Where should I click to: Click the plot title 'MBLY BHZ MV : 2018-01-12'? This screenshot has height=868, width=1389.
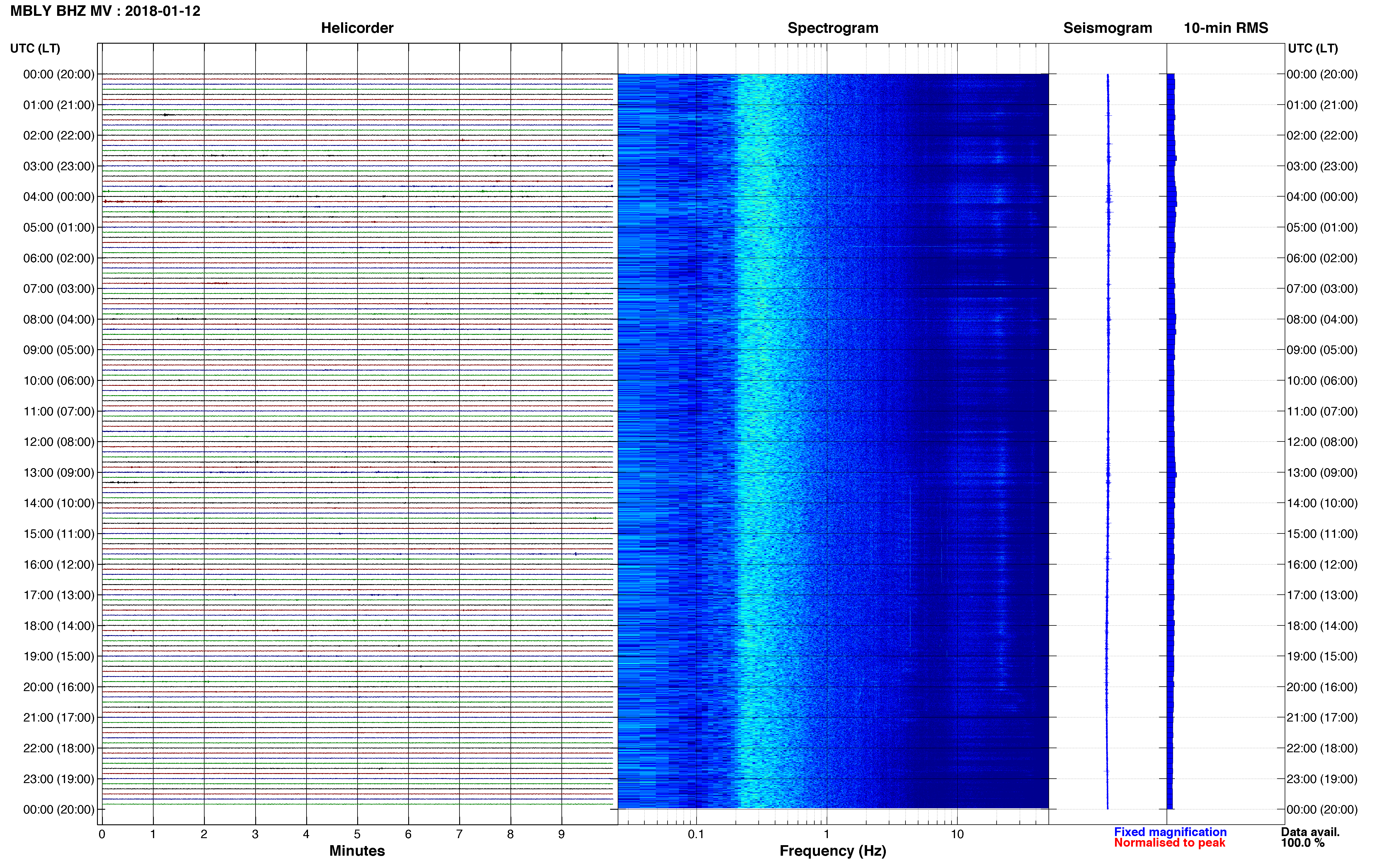click(105, 11)
